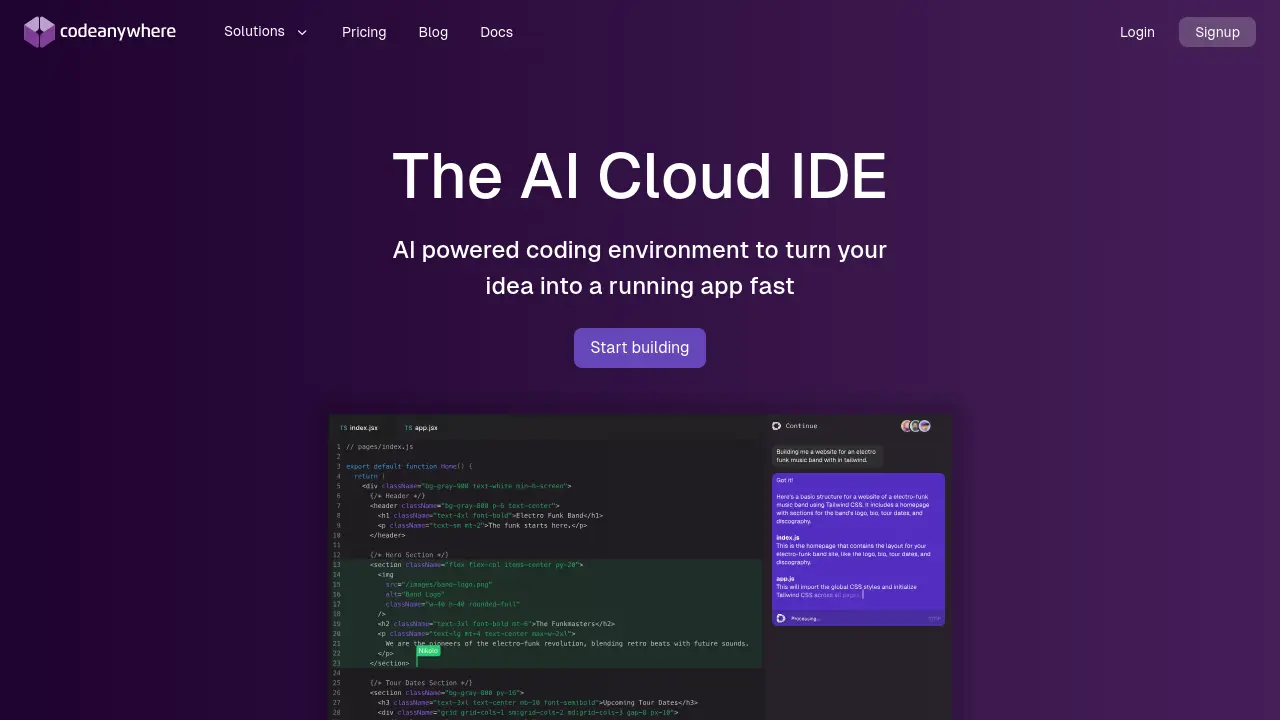
Task: Navigate to Docs
Action: point(496,32)
